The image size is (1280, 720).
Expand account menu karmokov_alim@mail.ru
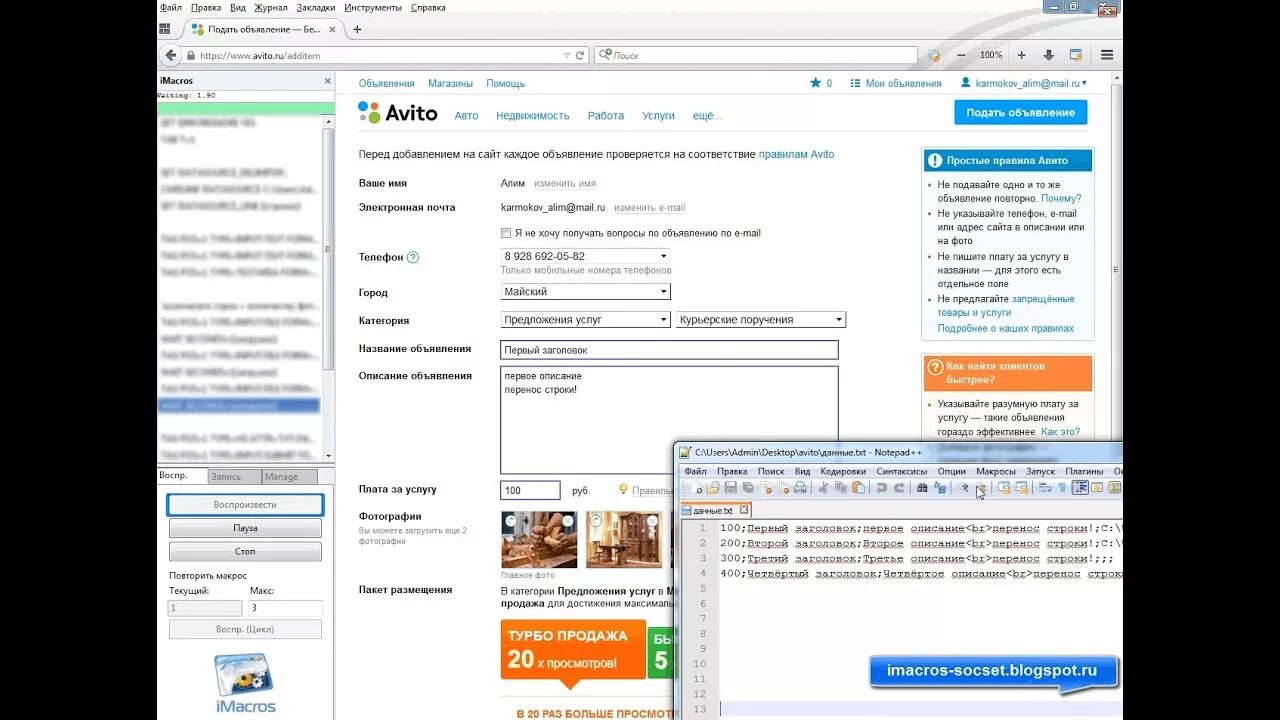1024,83
